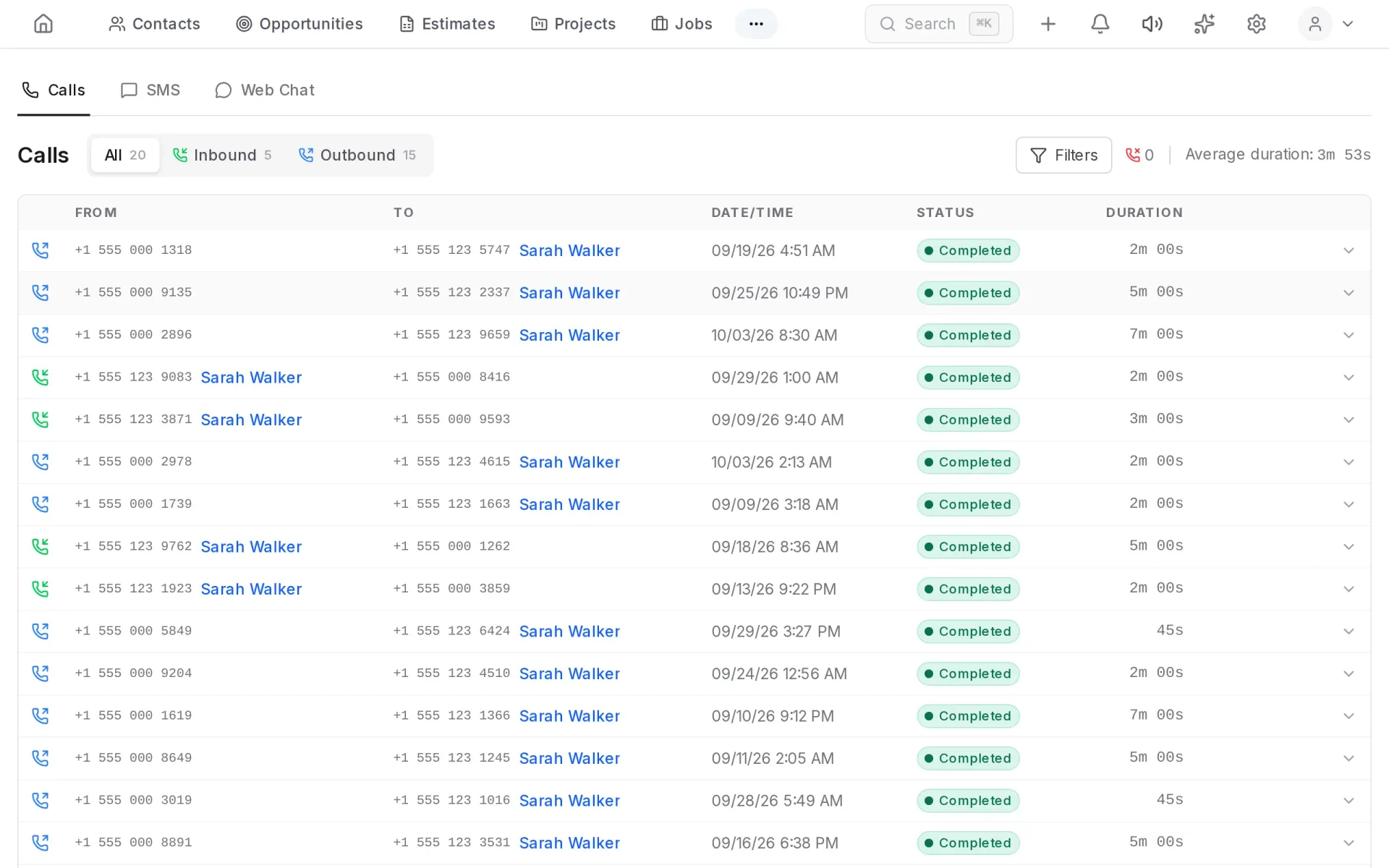Expand the 09/29/26 3:27 PM call row
Image resolution: width=1389 pixels, height=868 pixels.
pyautogui.click(x=1348, y=631)
